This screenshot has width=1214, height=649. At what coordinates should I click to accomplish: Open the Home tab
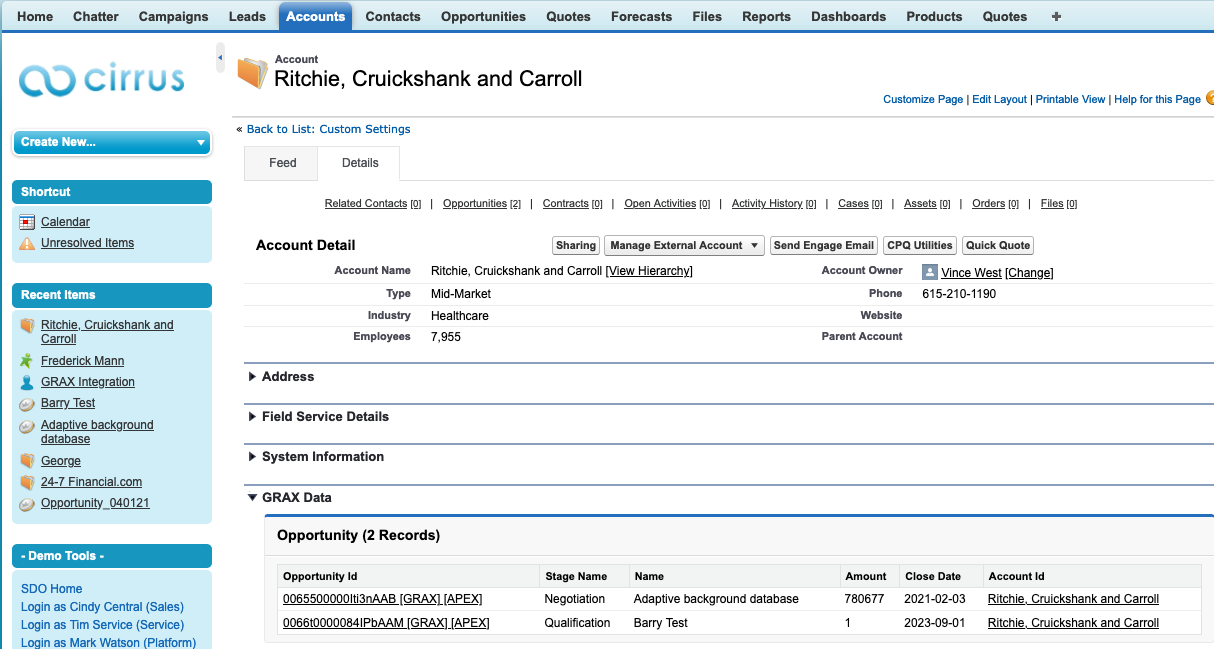(35, 16)
